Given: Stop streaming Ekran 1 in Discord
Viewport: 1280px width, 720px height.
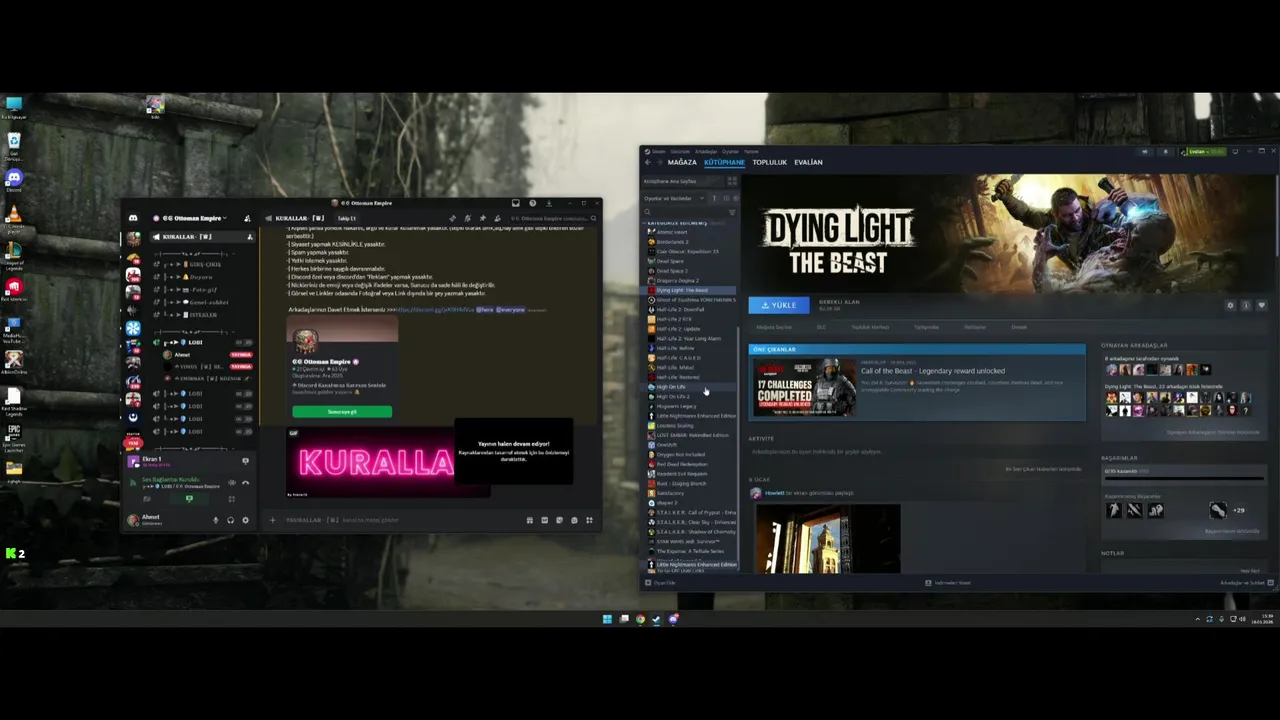Looking at the screenshot, I should coord(245,461).
